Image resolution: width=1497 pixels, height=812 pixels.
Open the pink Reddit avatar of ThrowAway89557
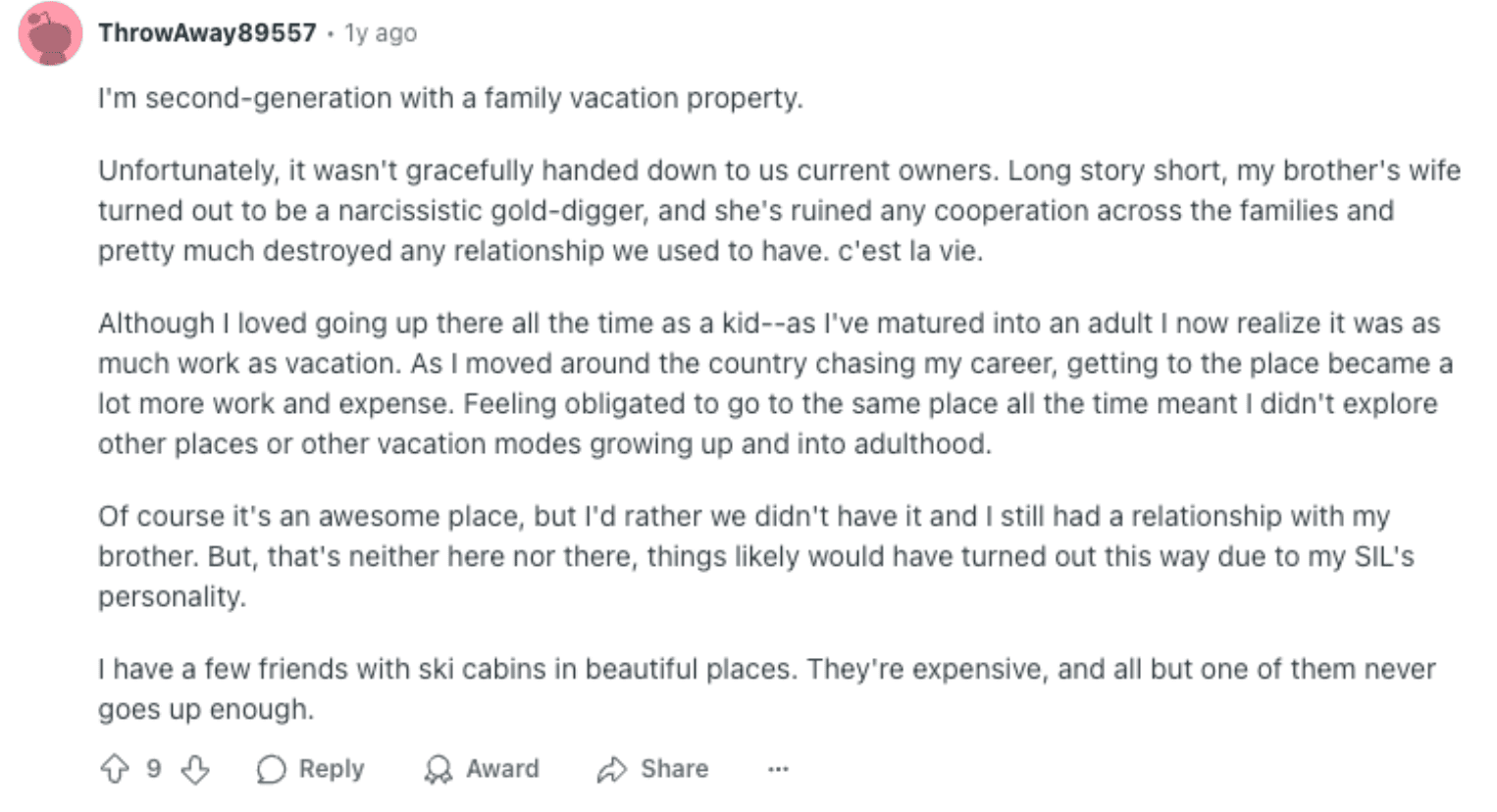(50, 34)
